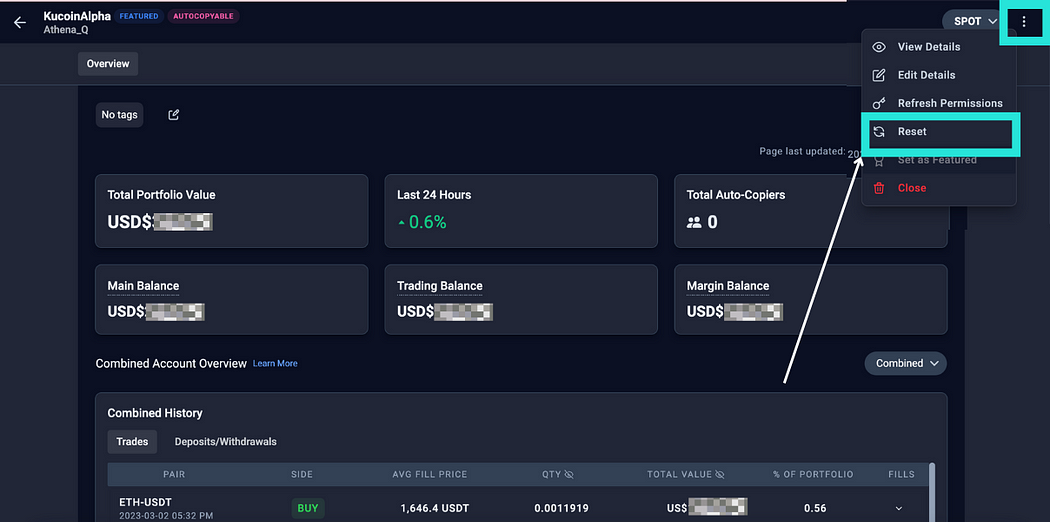This screenshot has height=522, width=1050.
Task: Select Set as Featured menu entry
Action: [x=939, y=160]
